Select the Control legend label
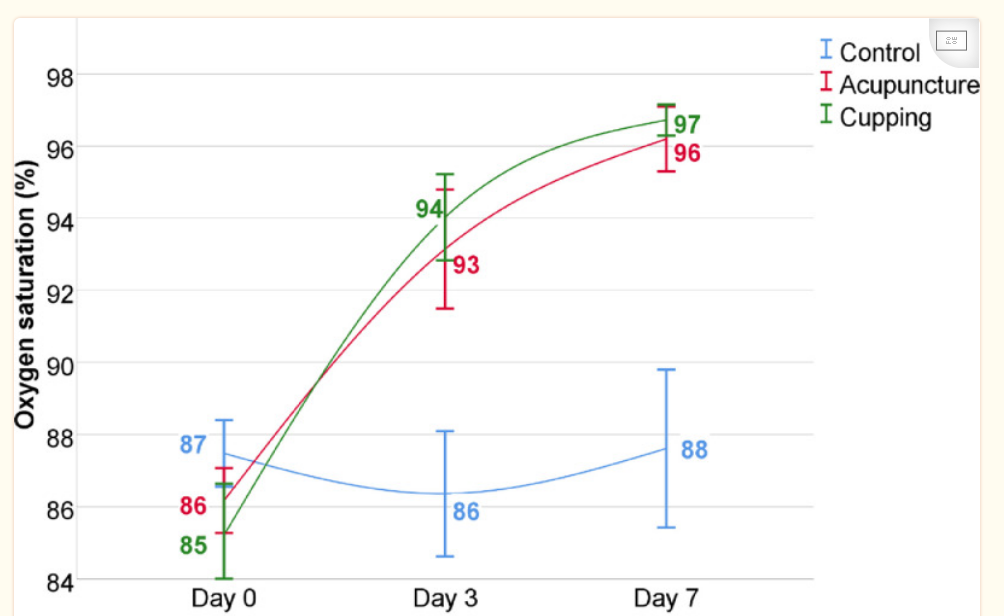 pos(880,52)
